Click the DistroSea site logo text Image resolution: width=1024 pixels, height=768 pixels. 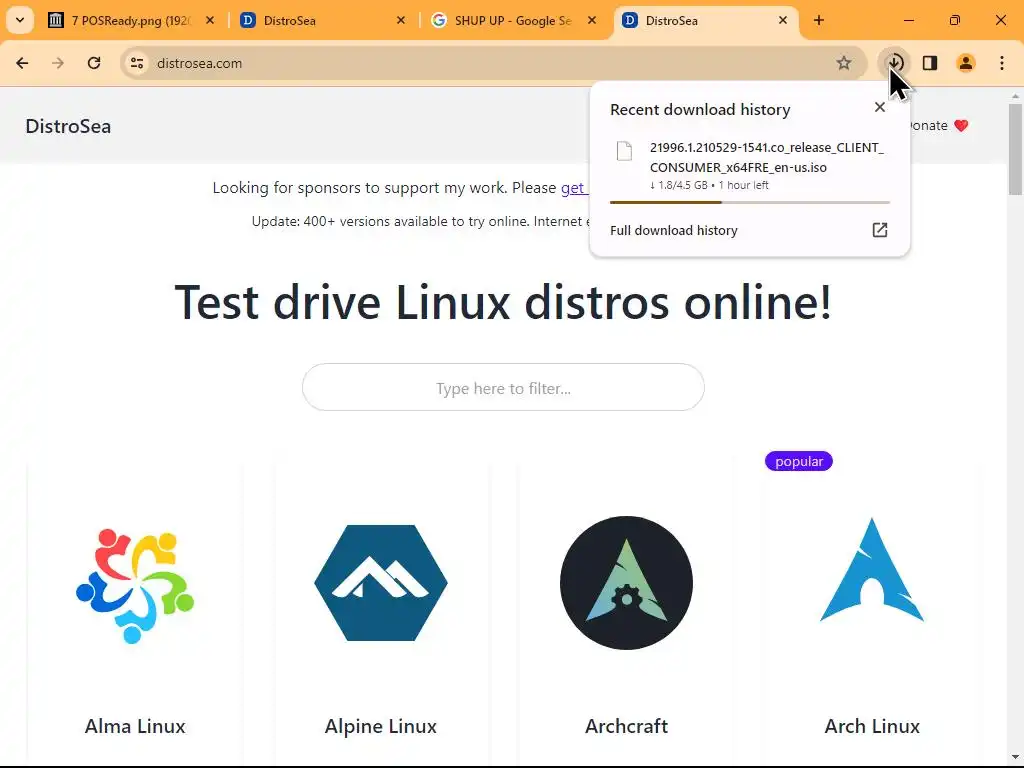pyautogui.click(x=68, y=126)
